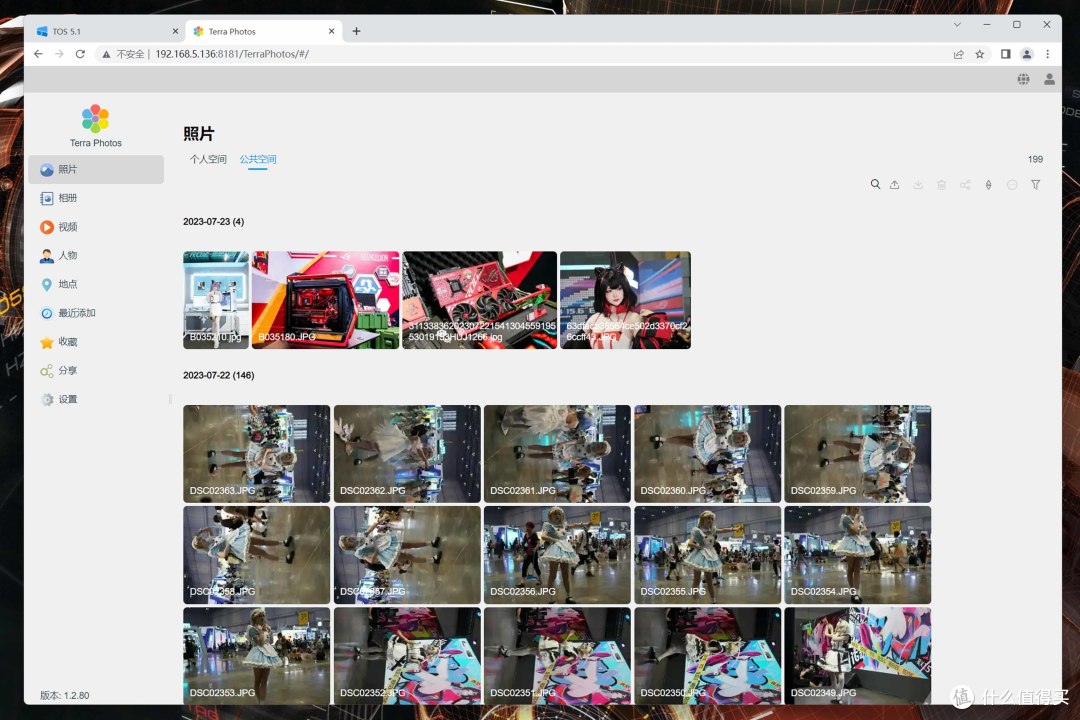Open browser side panel icon

point(1006,54)
